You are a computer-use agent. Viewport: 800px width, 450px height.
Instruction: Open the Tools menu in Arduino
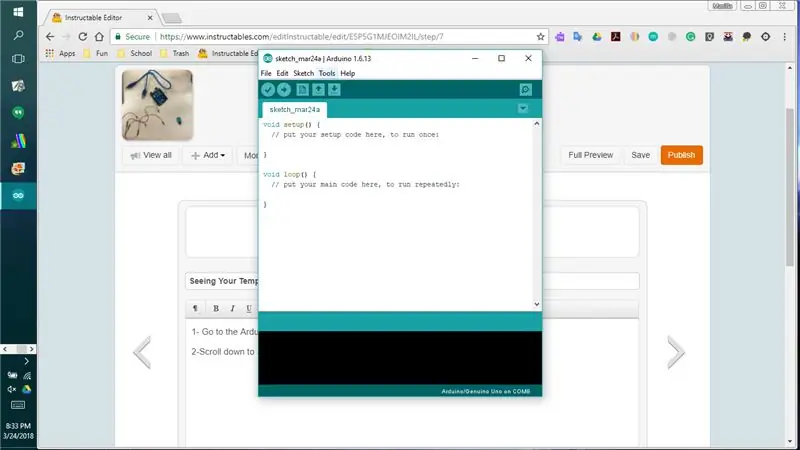327,73
